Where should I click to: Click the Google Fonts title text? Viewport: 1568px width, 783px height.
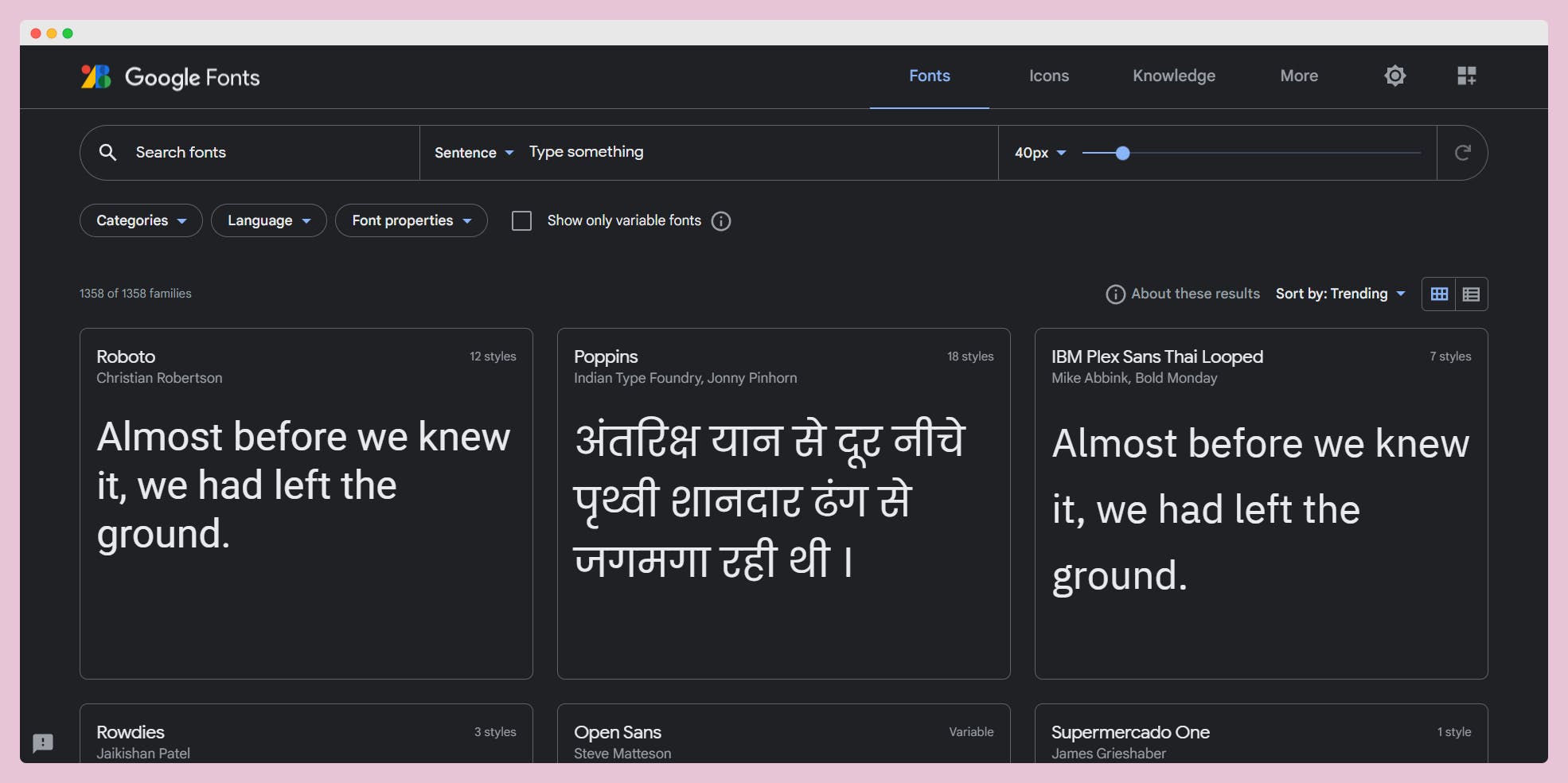(192, 77)
